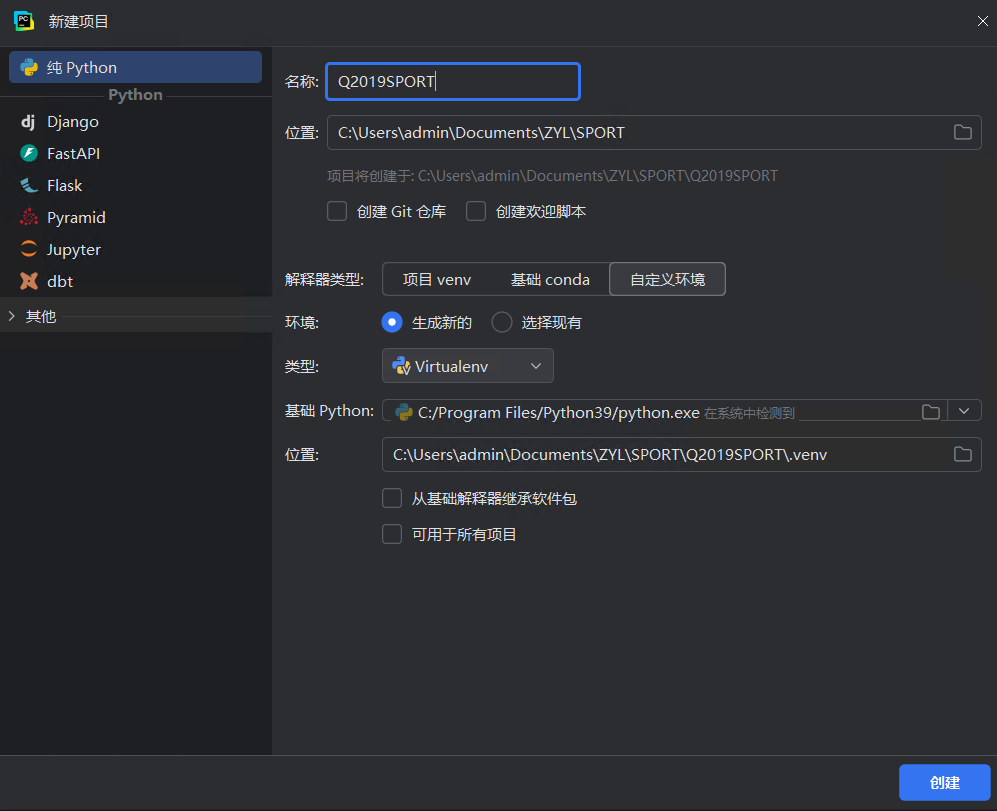
Task: Choose dbt project type
Action: pyautogui.click(x=59, y=282)
